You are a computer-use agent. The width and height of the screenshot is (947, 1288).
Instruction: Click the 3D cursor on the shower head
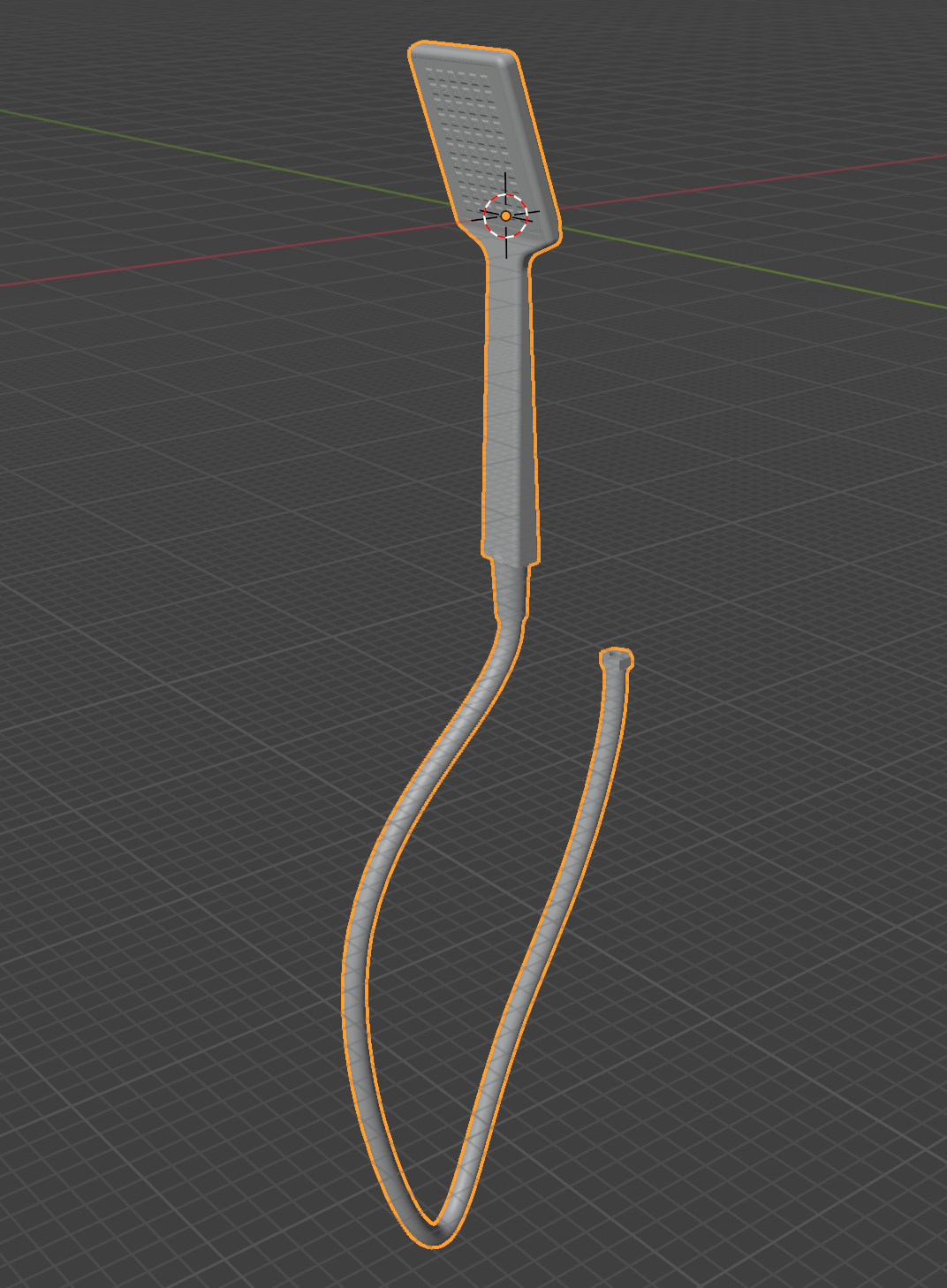click(505, 216)
